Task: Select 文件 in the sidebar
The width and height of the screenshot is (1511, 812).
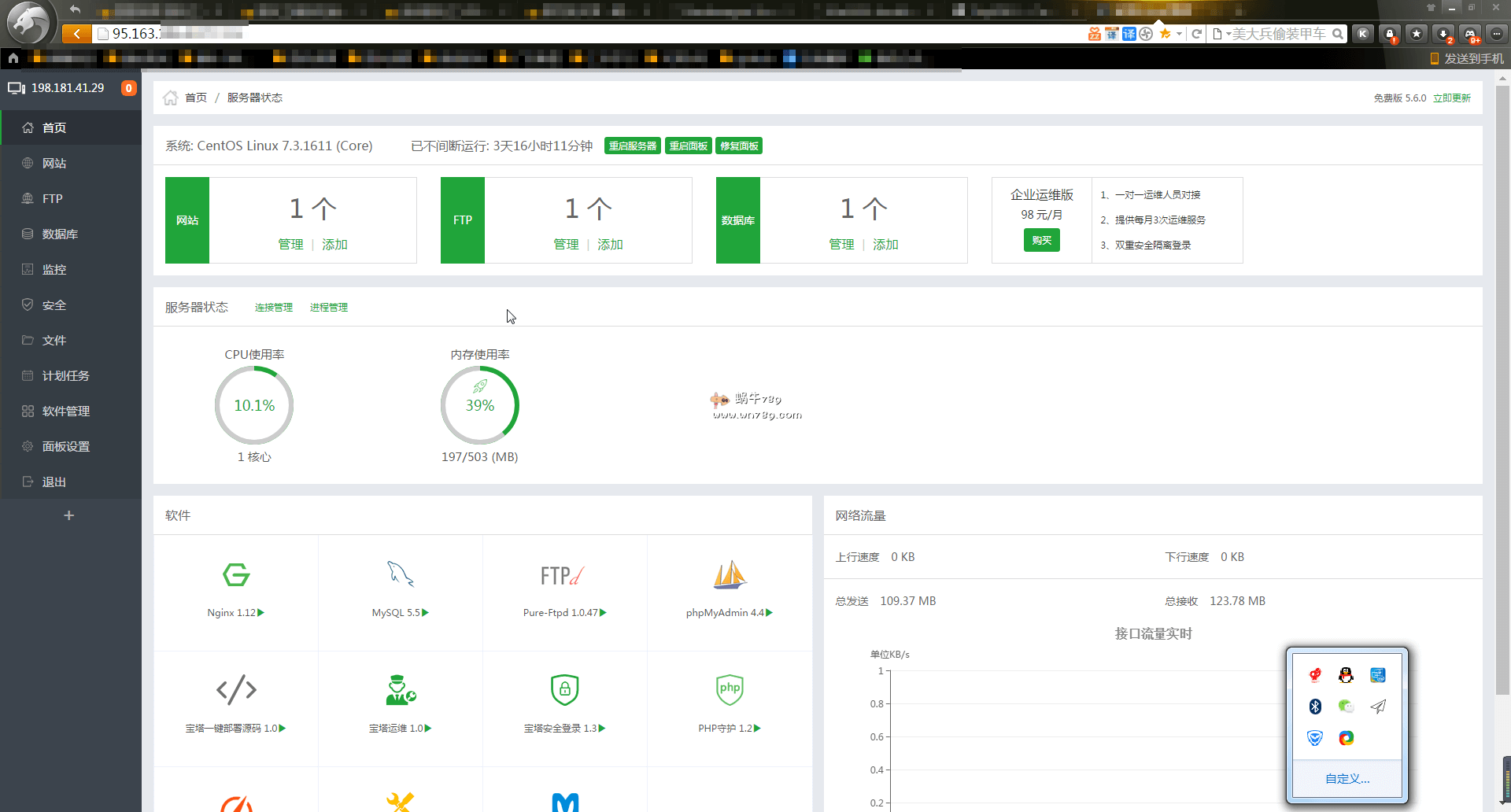Action: [54, 340]
